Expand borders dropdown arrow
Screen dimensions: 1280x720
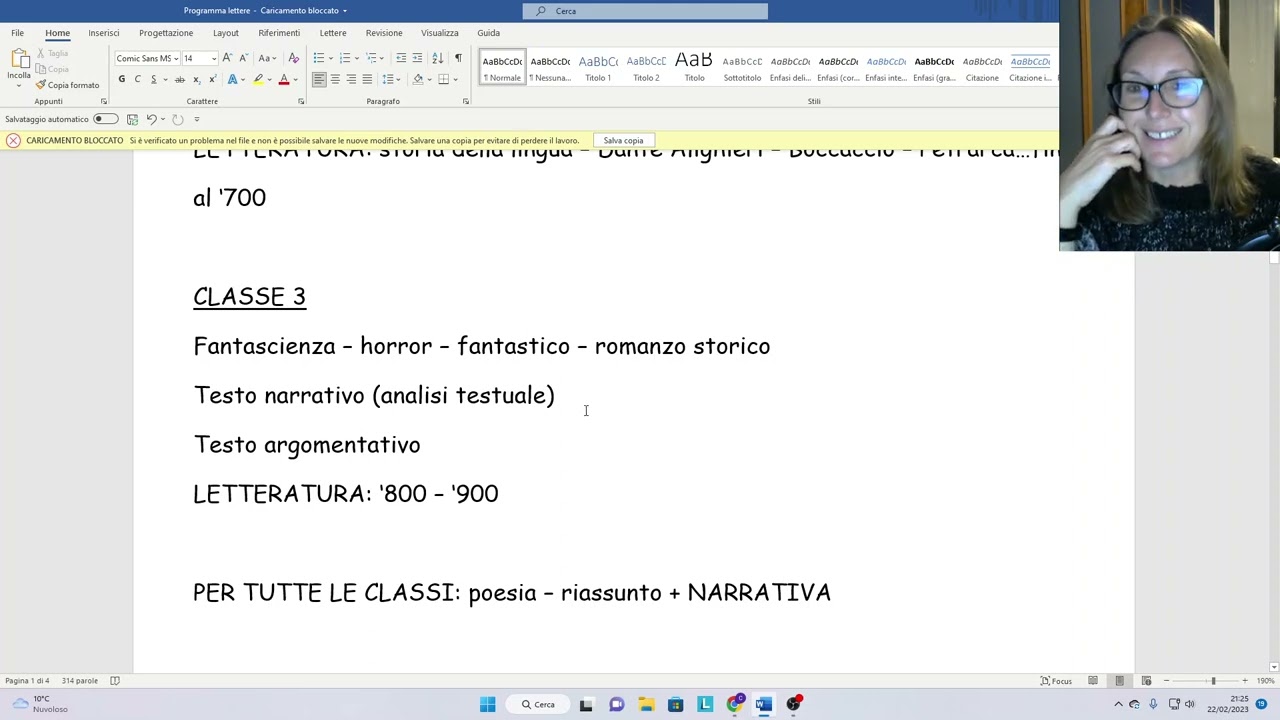coord(455,79)
